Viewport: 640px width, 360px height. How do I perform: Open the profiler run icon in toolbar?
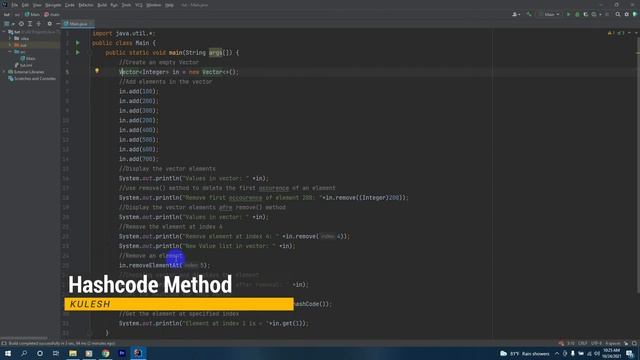coord(595,14)
